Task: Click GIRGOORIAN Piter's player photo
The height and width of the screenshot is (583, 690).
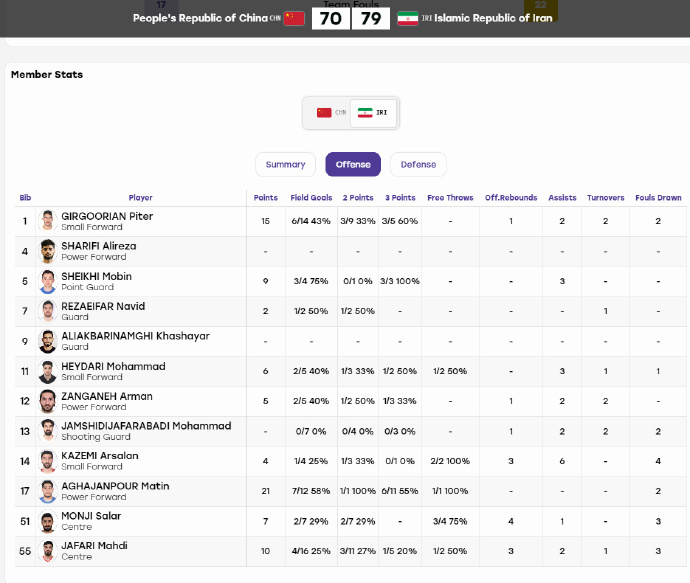Action: coord(48,221)
